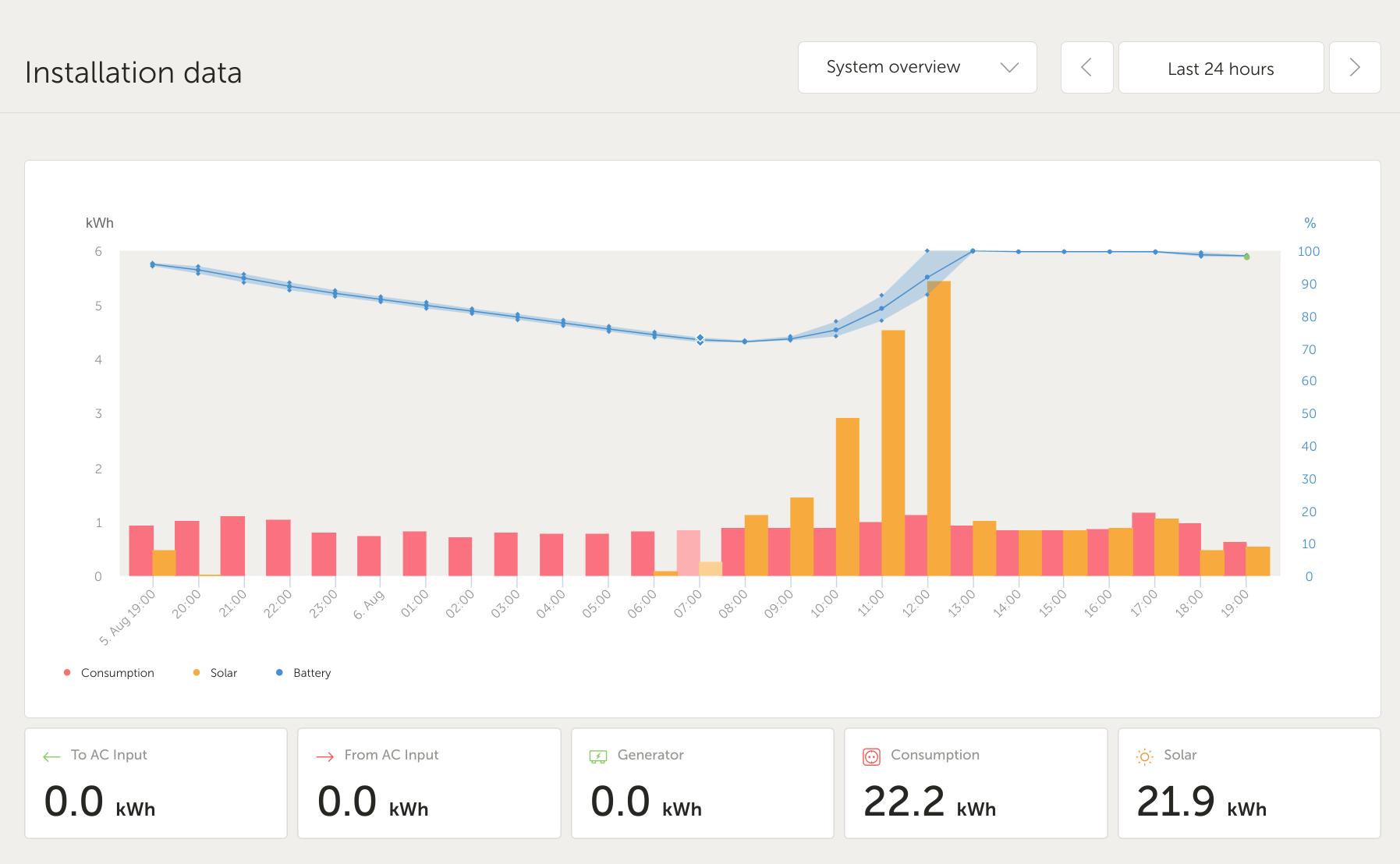Click the System overview chevron arrow
1400x864 pixels.
click(1009, 68)
